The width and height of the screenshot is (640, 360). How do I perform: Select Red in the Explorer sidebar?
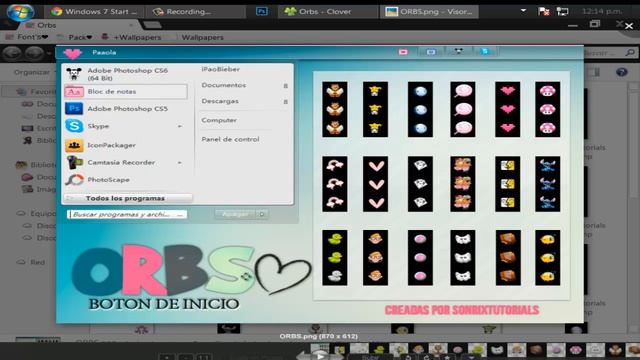click(31, 262)
